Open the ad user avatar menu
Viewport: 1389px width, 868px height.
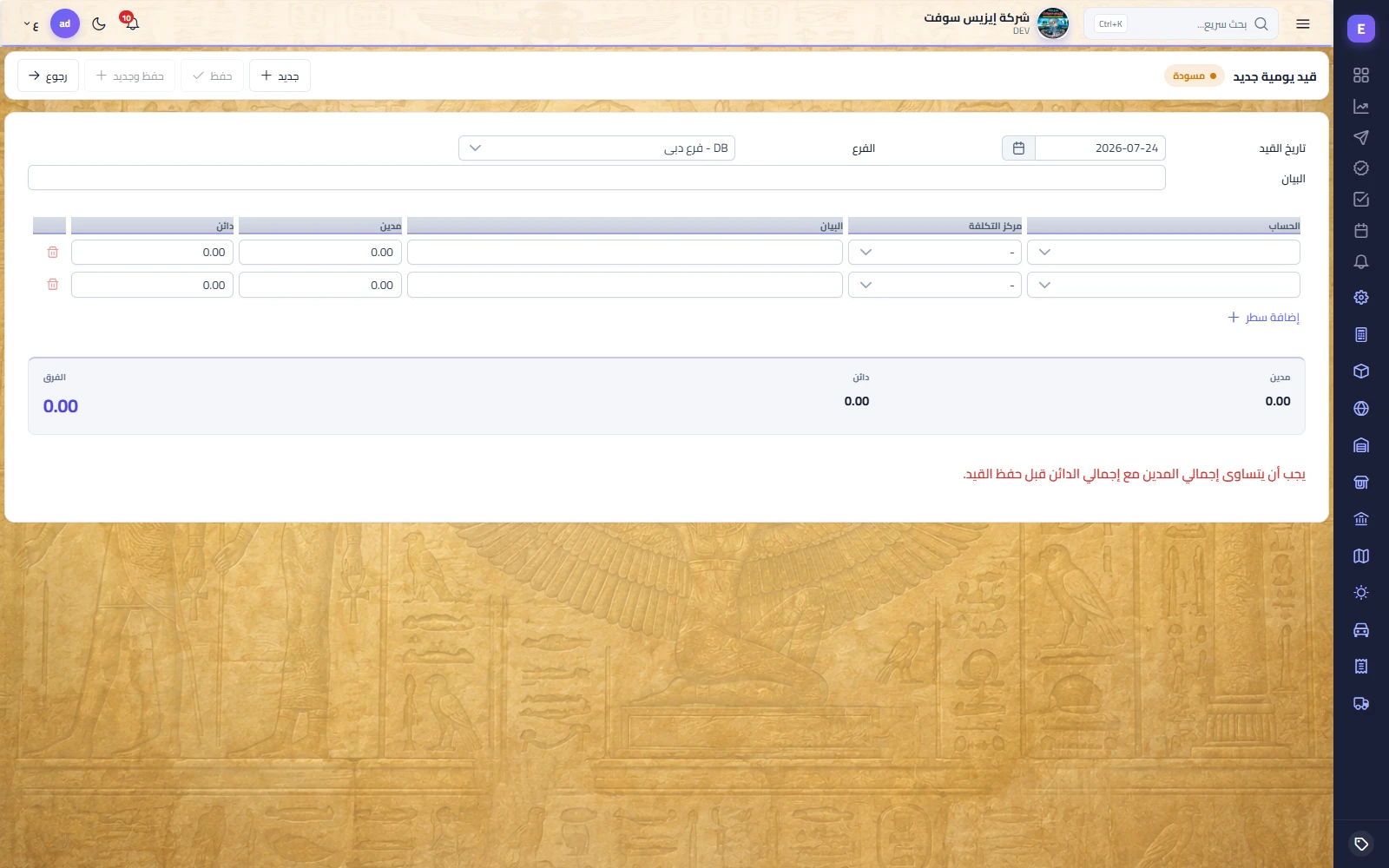point(65,23)
